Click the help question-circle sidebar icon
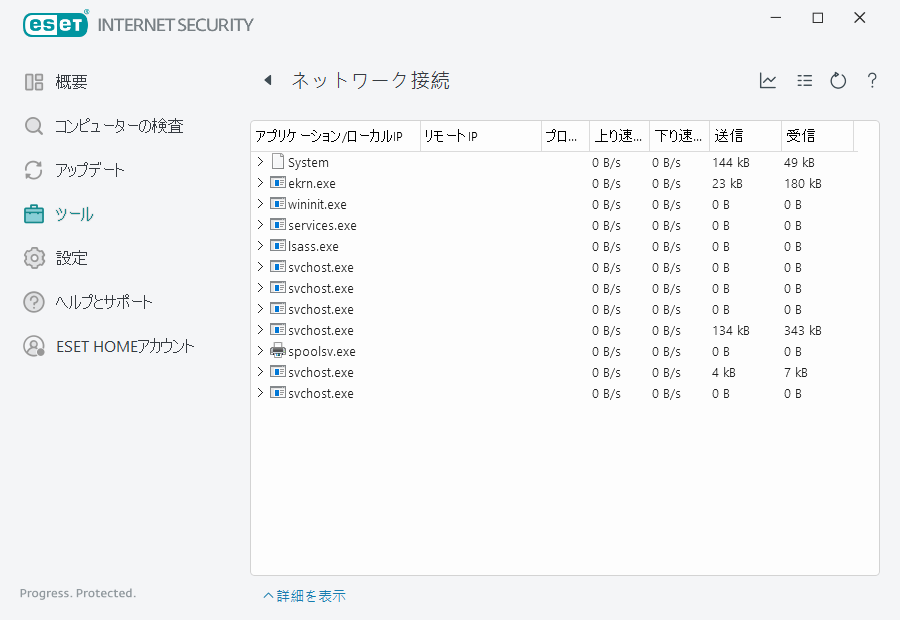900x620 pixels. pos(34,302)
